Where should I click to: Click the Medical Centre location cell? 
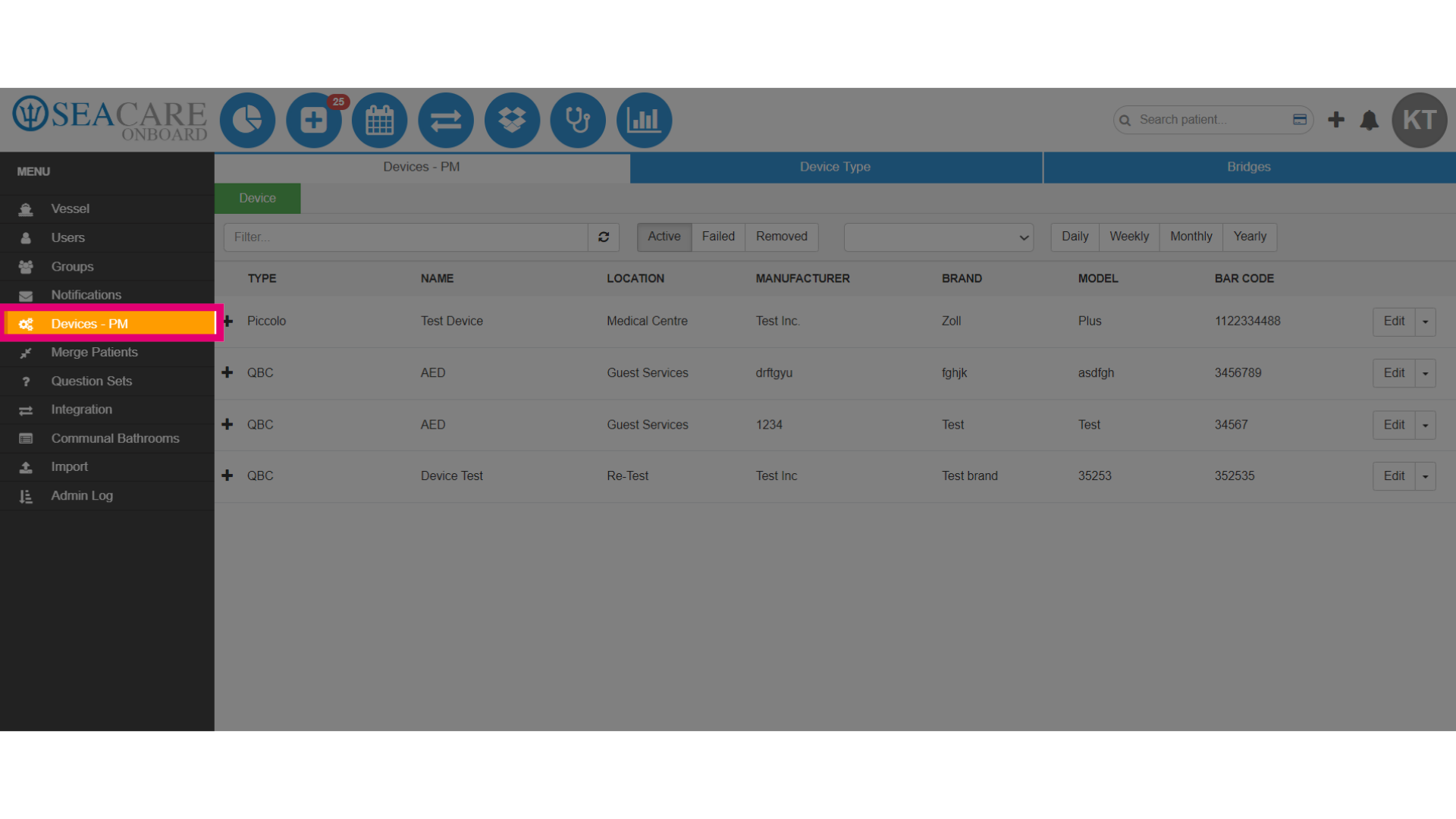click(647, 321)
